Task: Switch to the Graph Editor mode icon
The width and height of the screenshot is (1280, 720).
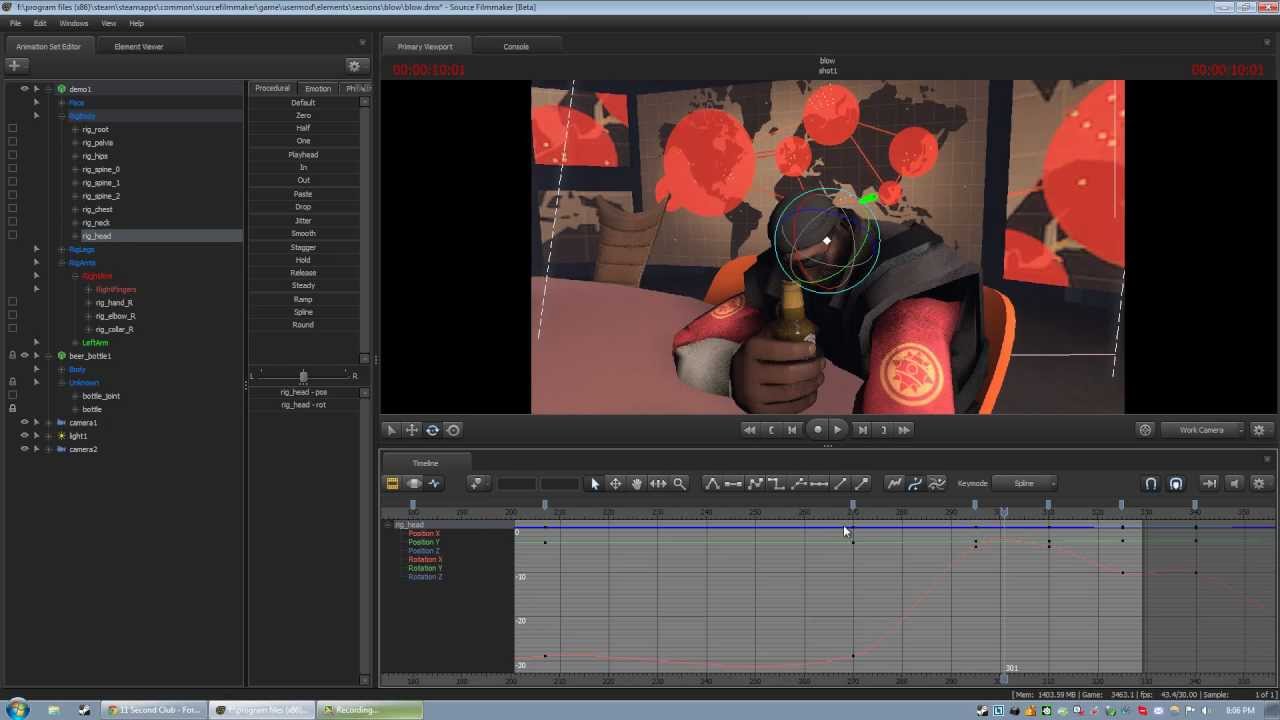Action: tap(434, 483)
